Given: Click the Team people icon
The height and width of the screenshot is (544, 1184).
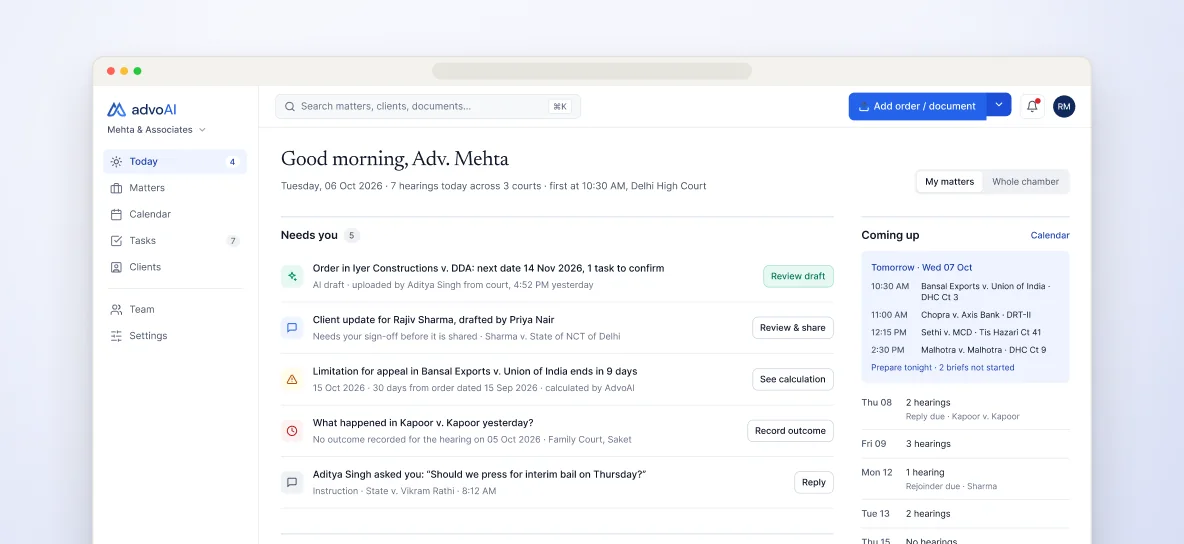Looking at the screenshot, I should (116, 310).
